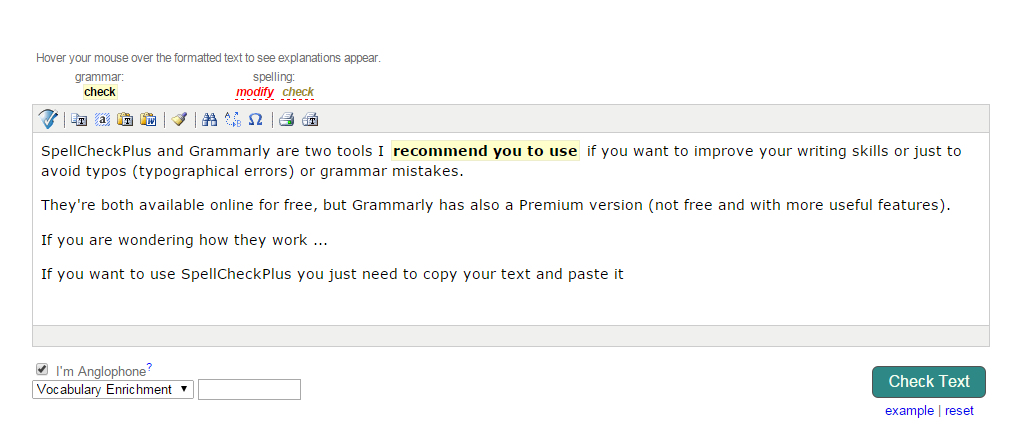Click the Paste from Word icon

coord(148,120)
